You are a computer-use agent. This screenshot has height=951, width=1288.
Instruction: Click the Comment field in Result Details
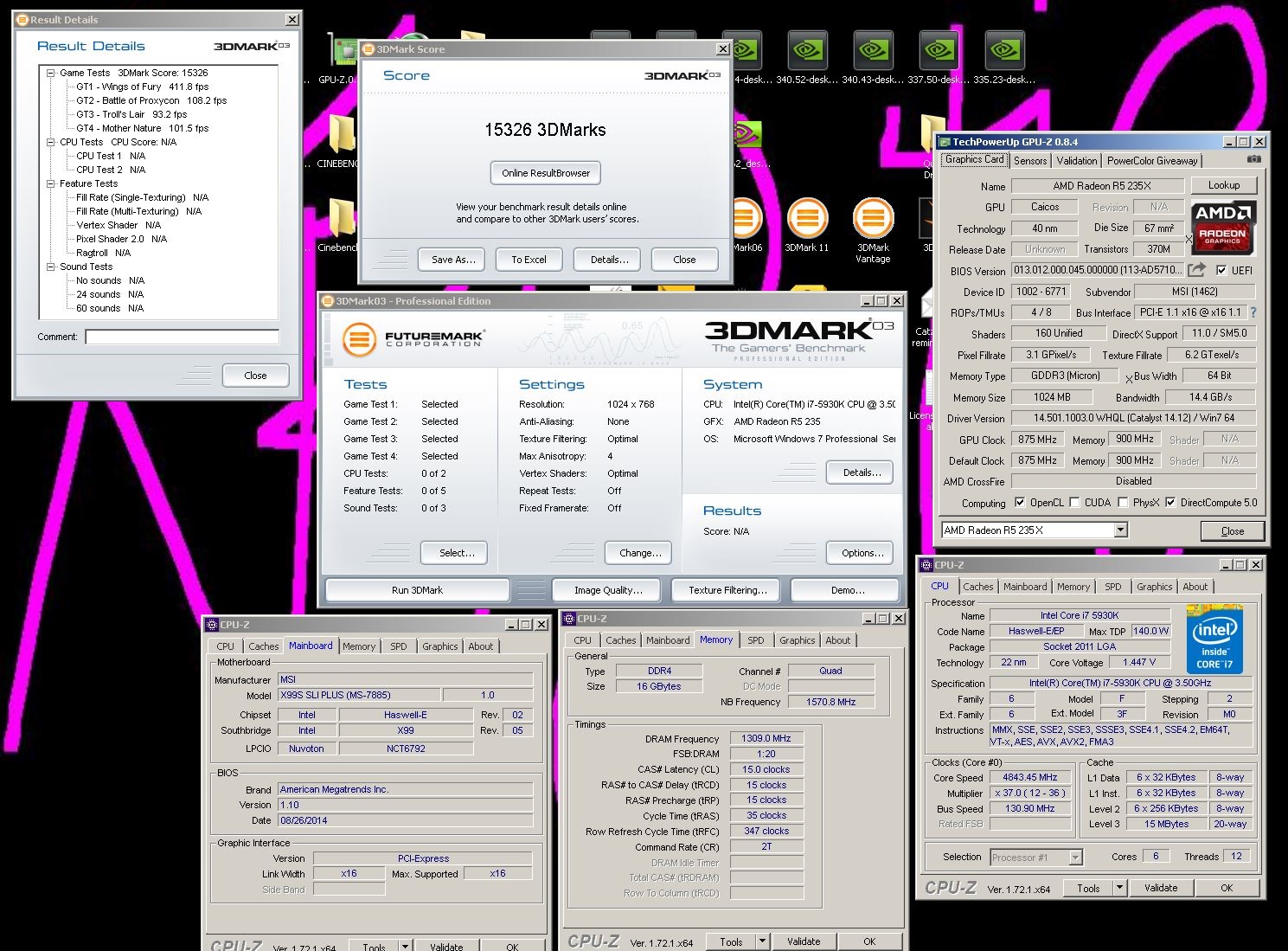click(182, 337)
